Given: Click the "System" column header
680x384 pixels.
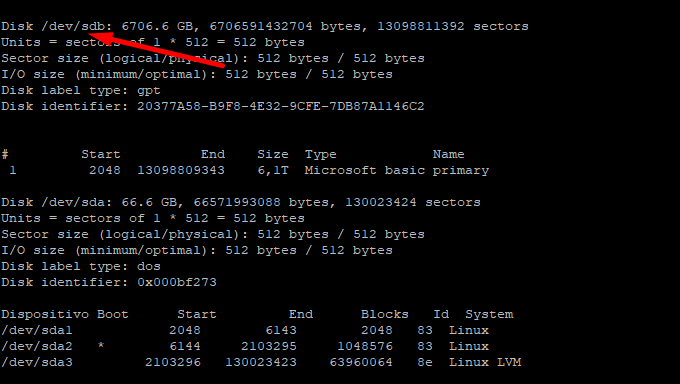Looking at the screenshot, I should (x=489, y=315).
